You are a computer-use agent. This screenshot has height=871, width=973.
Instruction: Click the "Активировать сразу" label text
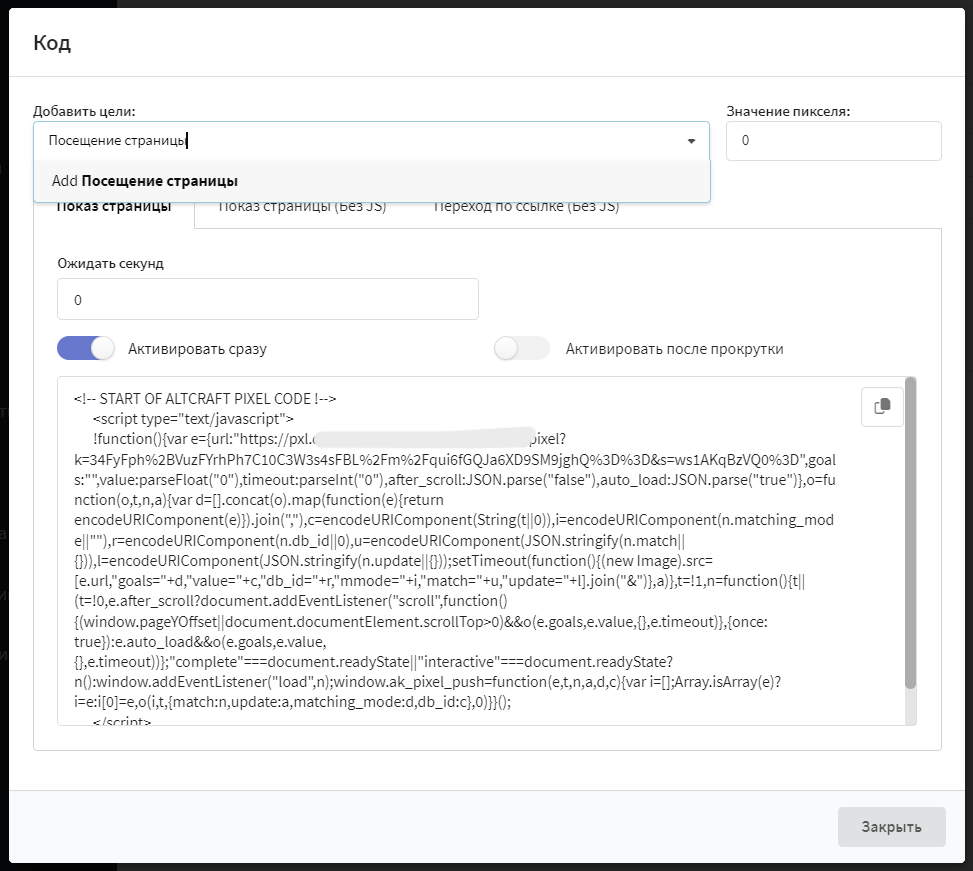[197, 349]
